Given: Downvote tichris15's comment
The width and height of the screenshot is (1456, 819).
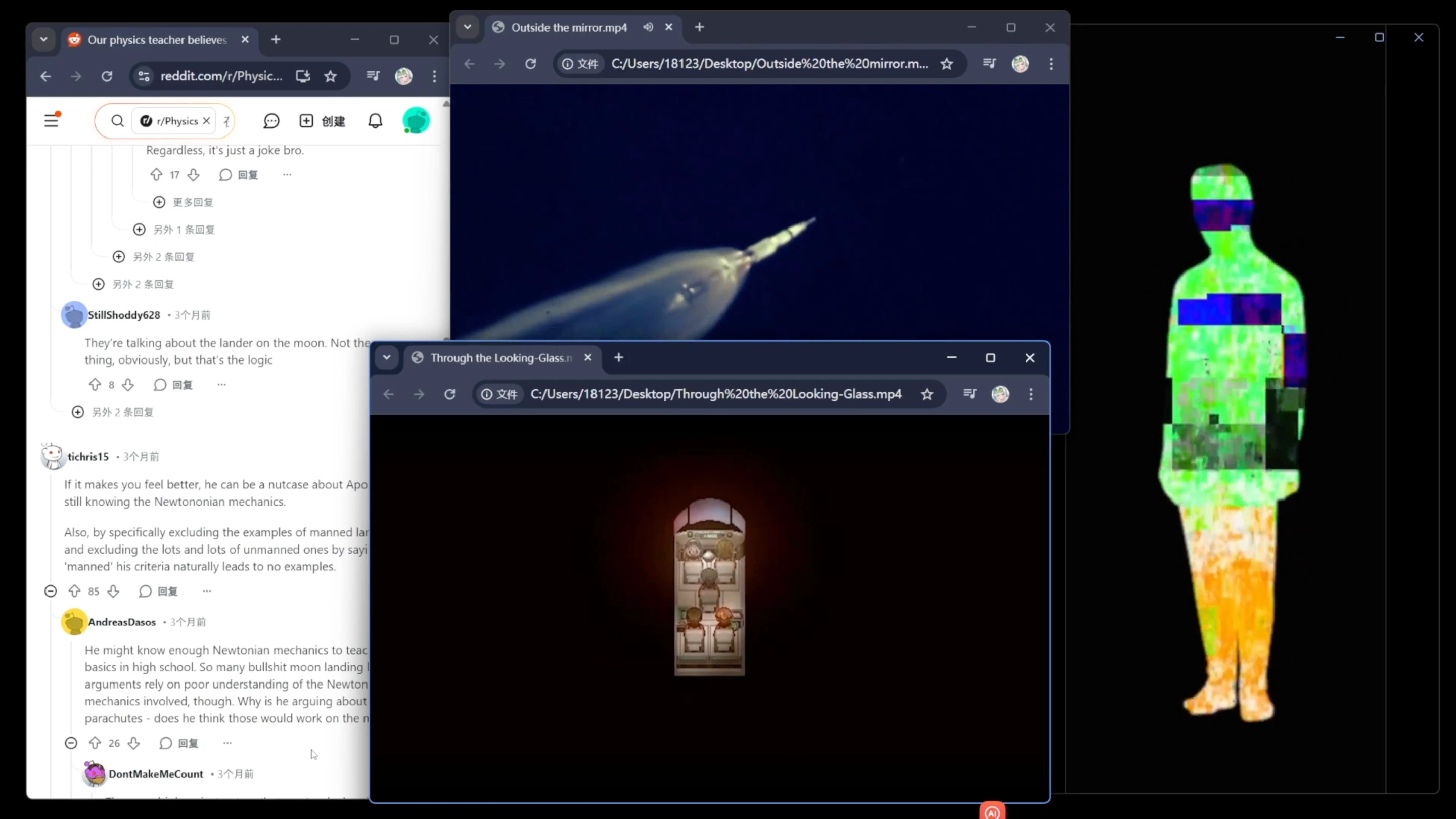Looking at the screenshot, I should point(113,591).
